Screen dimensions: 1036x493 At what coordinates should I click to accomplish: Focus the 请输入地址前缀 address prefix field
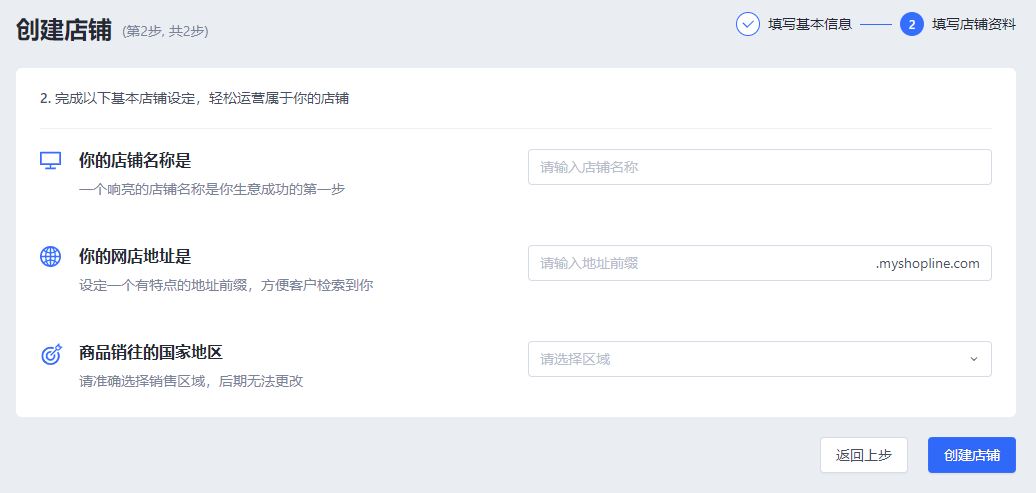pyautogui.click(x=700, y=263)
